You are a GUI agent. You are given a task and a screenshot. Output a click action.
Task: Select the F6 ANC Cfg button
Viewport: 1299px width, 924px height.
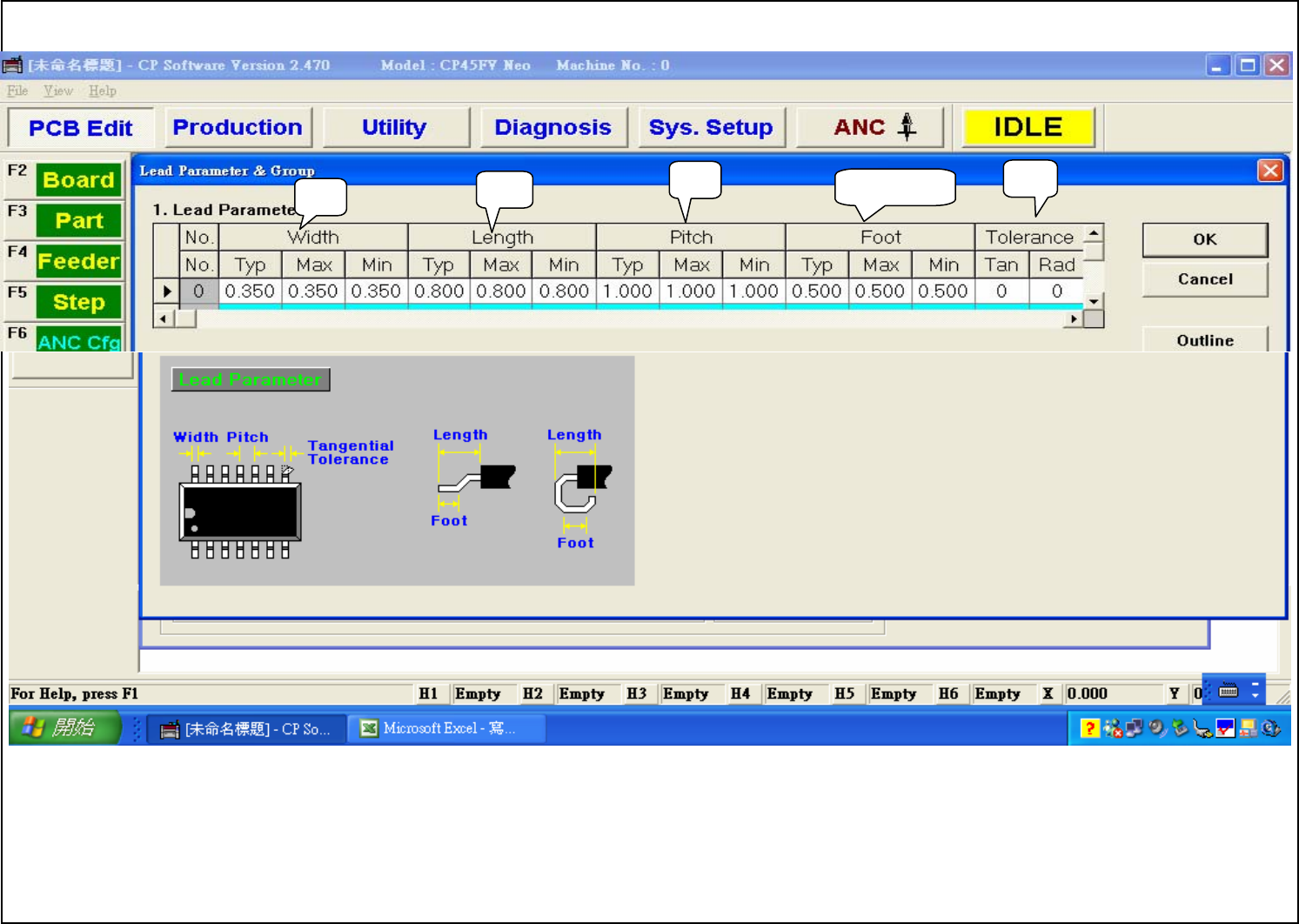coord(78,340)
